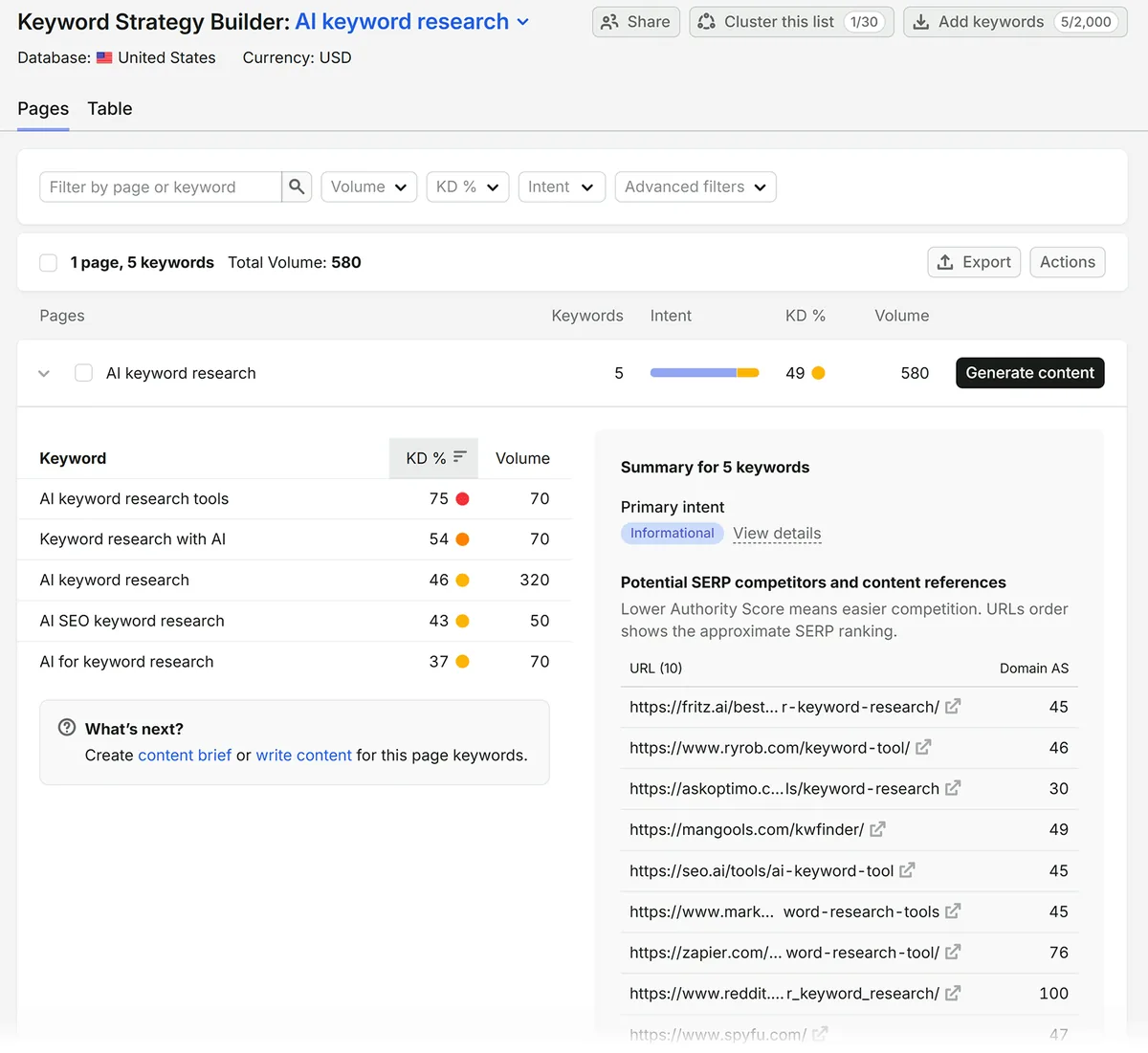The height and width of the screenshot is (1053, 1148).
Task: Open external link icon for reddit URL
Action: (953, 993)
